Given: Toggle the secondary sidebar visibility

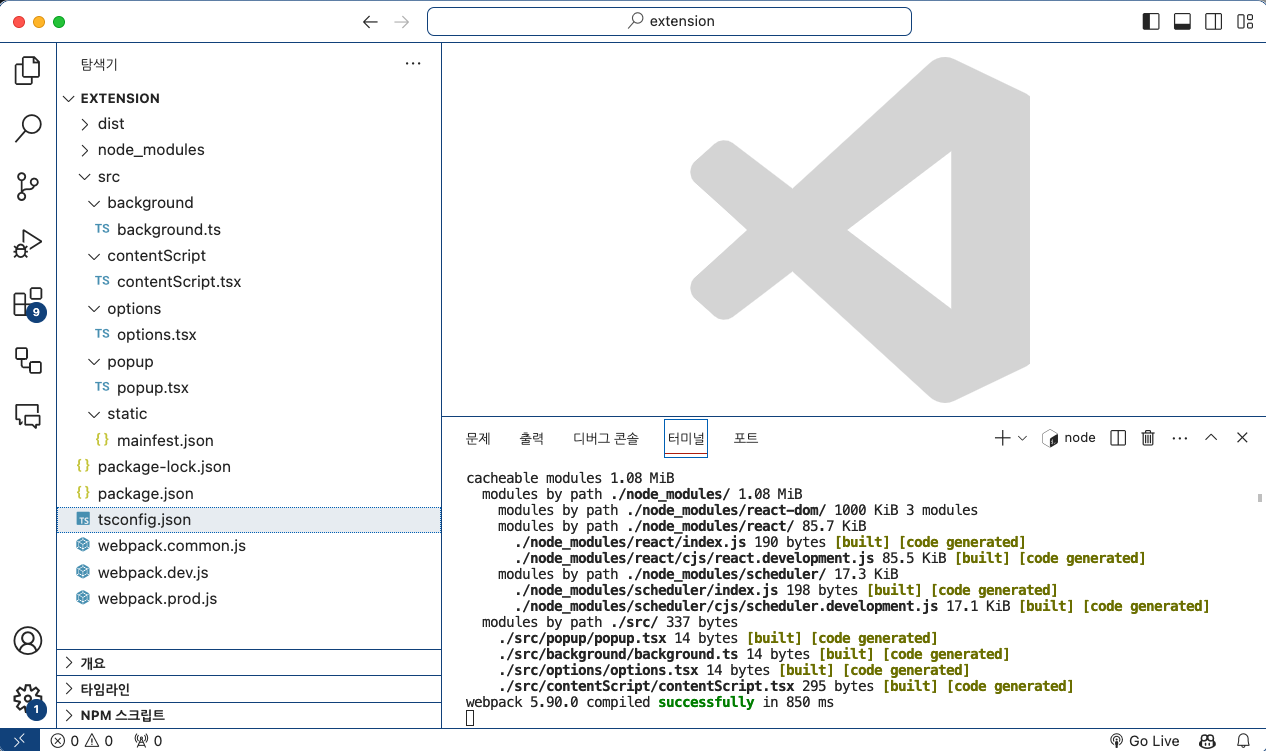Looking at the screenshot, I should tap(1213, 21).
